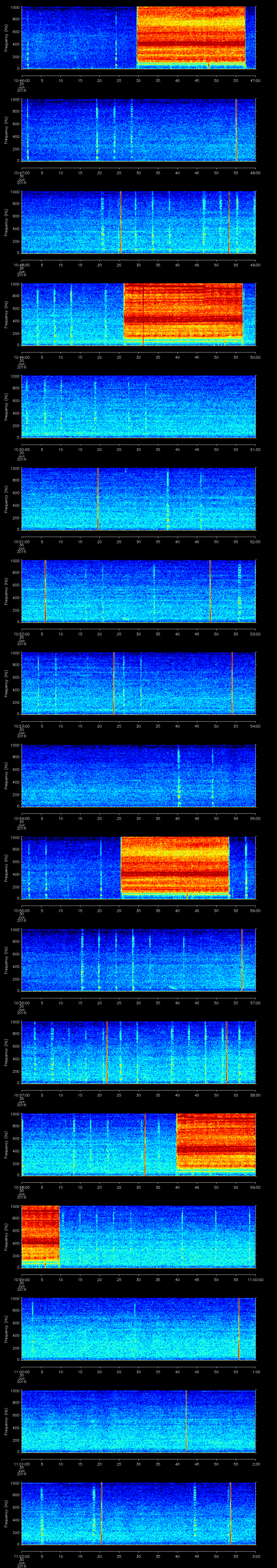
Task: Select the spectrogram panel starting at 11:01:00
Action: coord(139,1421)
